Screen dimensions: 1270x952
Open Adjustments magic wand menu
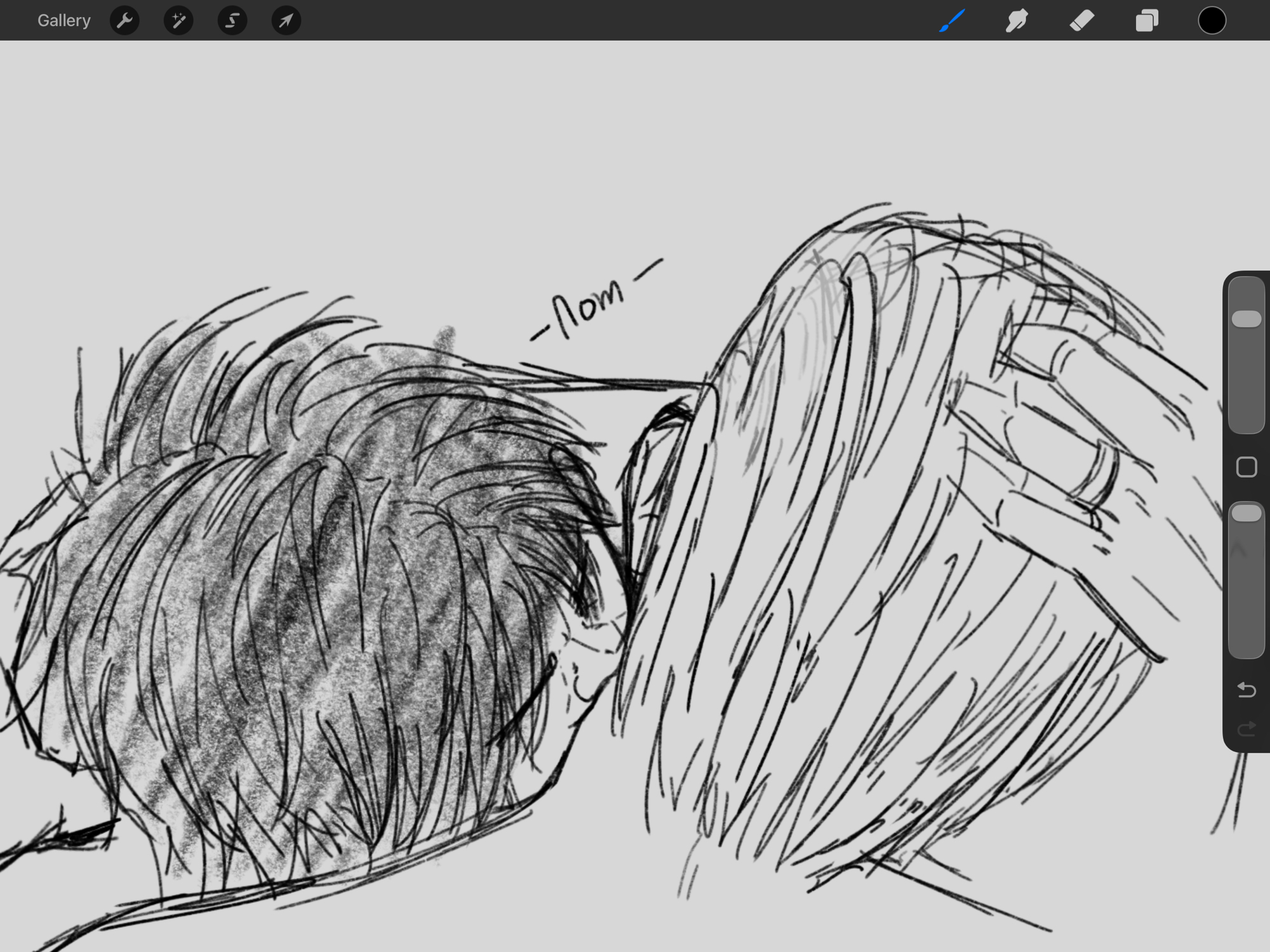178,20
